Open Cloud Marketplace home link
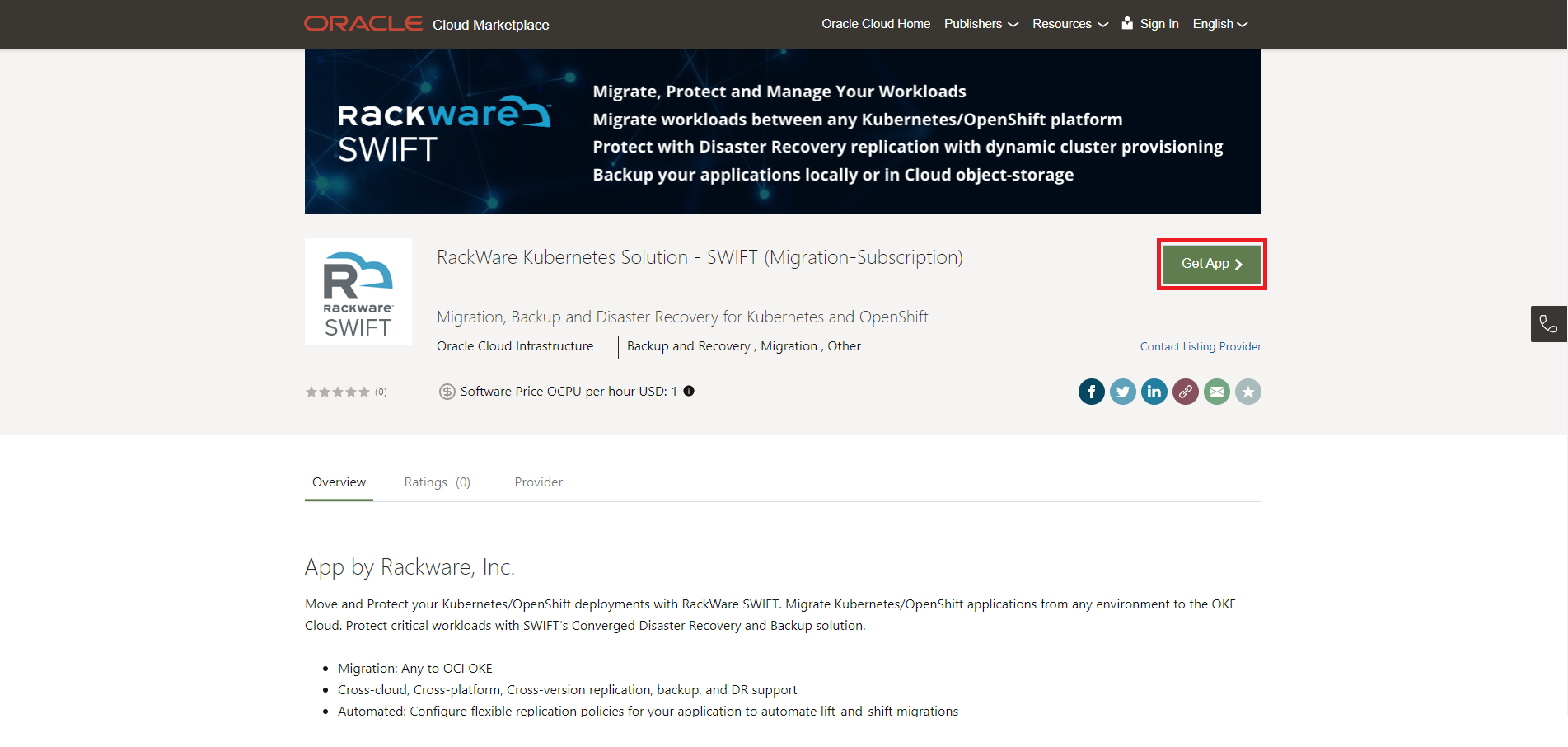This screenshot has height=747, width=1568. tap(491, 25)
